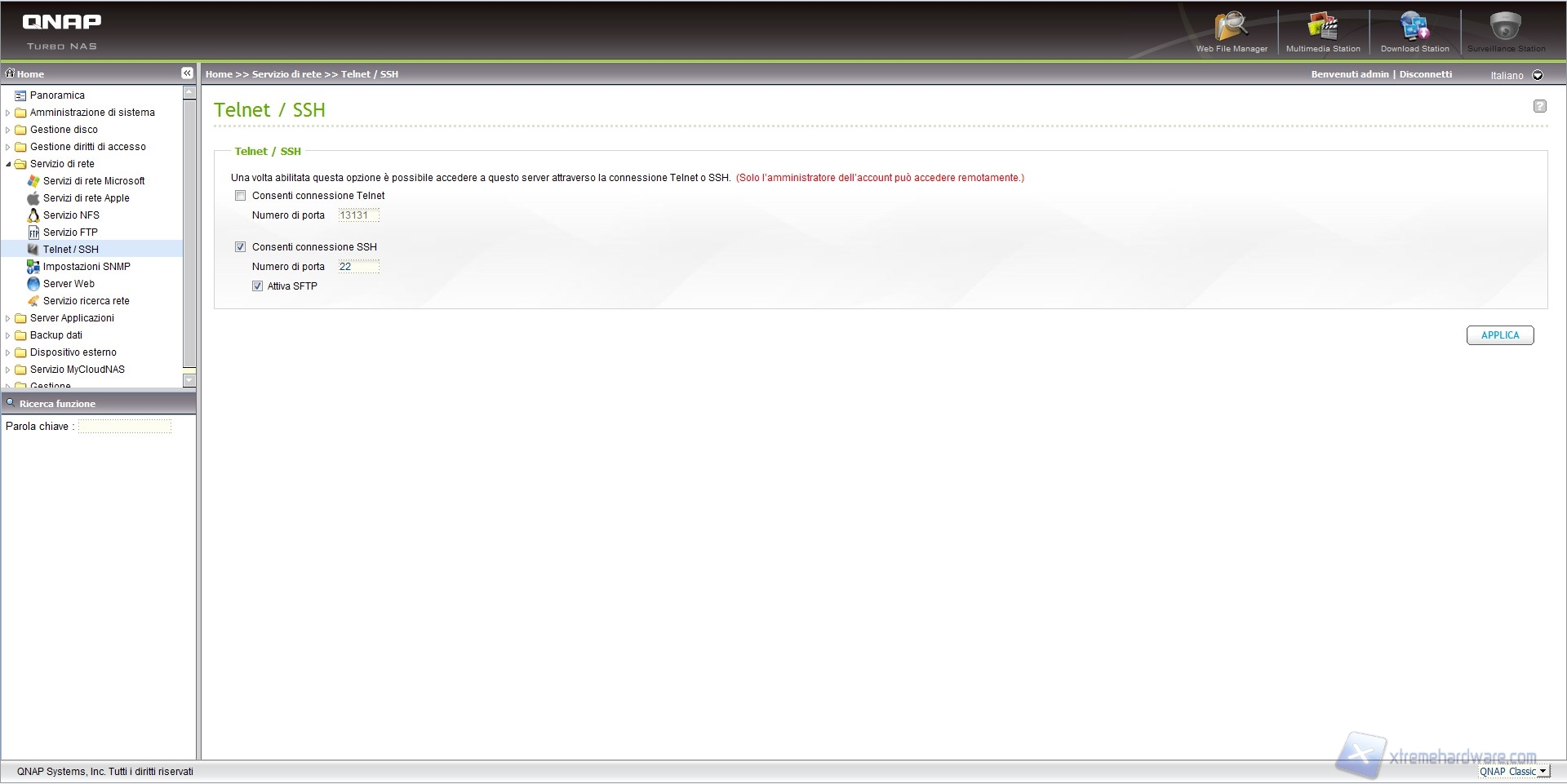Open Surveillance Station icon
1567x784 pixels.
(x=1506, y=31)
